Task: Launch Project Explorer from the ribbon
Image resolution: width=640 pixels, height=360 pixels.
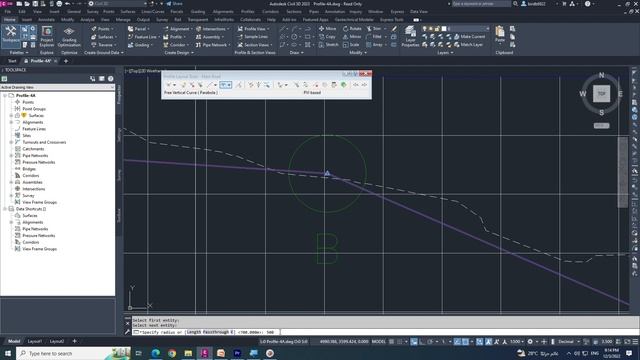Action: (x=47, y=37)
